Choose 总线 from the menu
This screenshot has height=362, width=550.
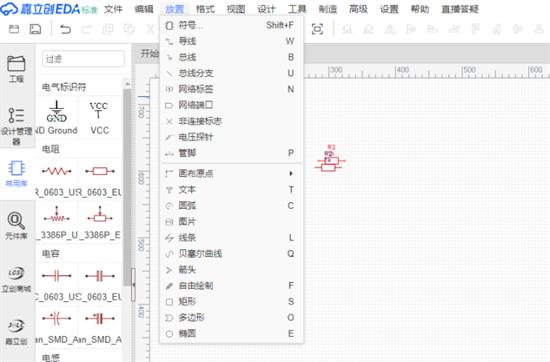pos(232,57)
